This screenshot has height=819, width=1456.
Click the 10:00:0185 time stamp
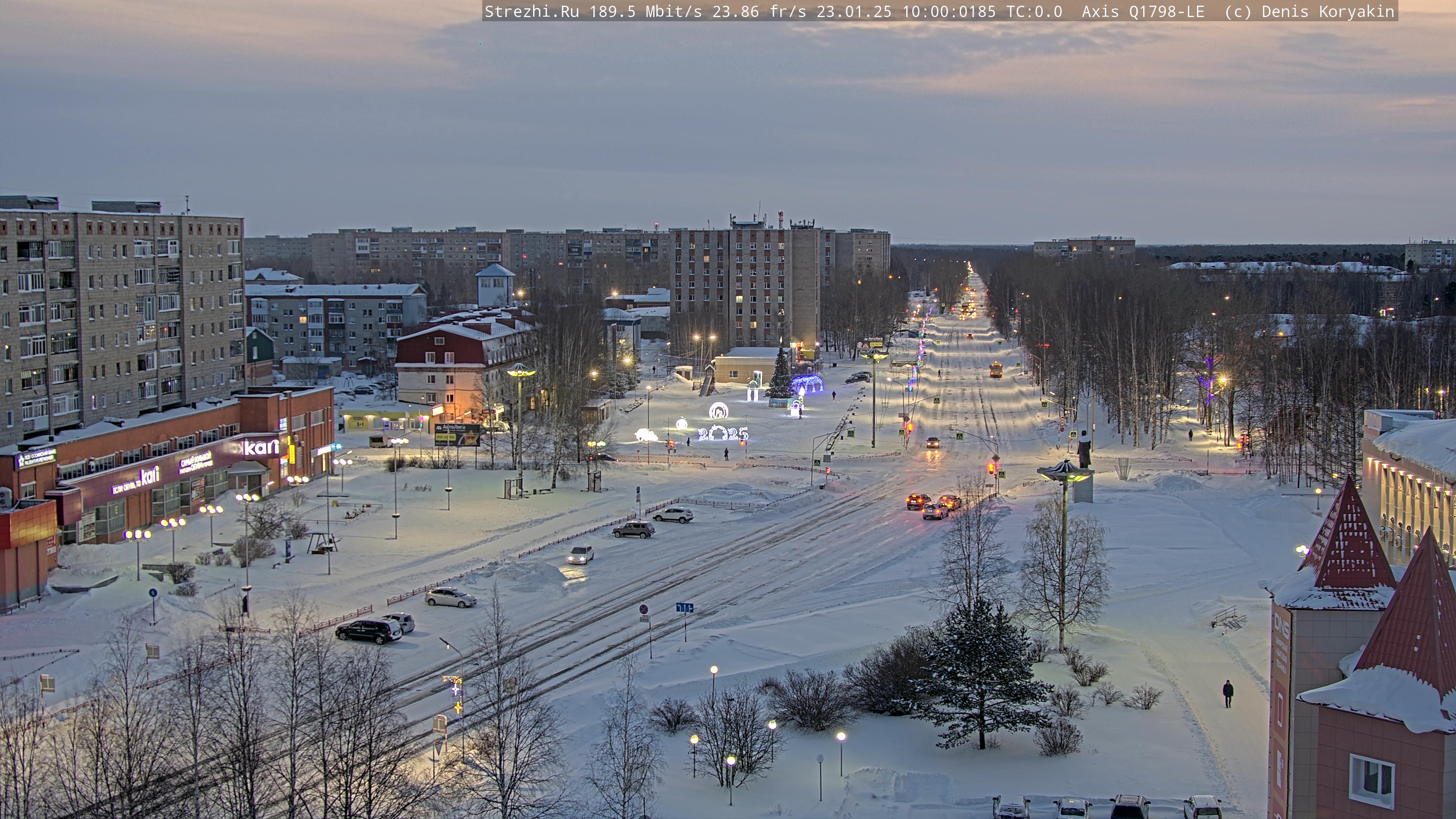point(949,11)
